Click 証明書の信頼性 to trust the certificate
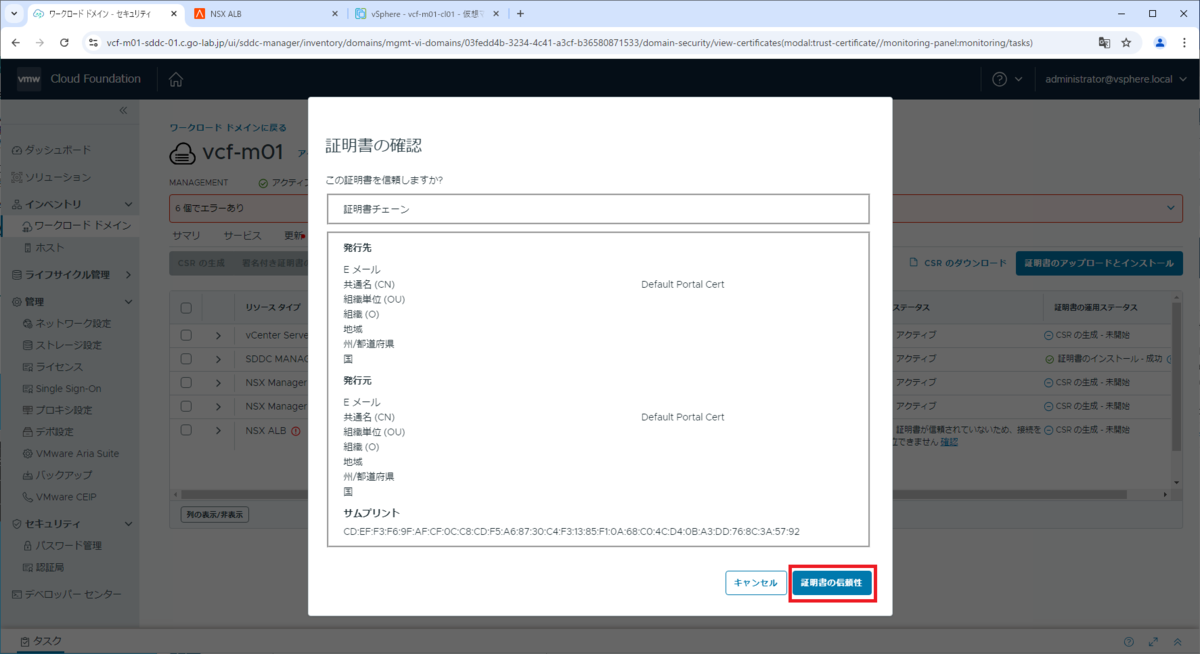Image resolution: width=1200 pixels, height=654 pixels. (832, 582)
